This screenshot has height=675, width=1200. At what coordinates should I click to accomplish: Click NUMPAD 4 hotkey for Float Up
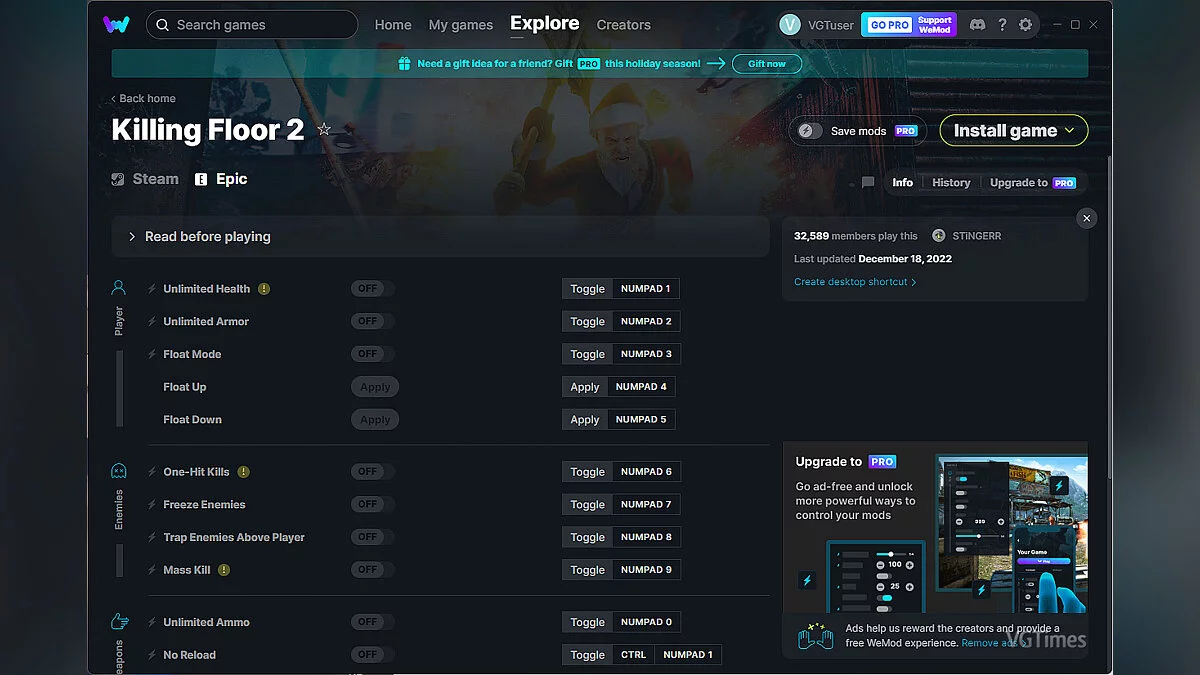[641, 387]
